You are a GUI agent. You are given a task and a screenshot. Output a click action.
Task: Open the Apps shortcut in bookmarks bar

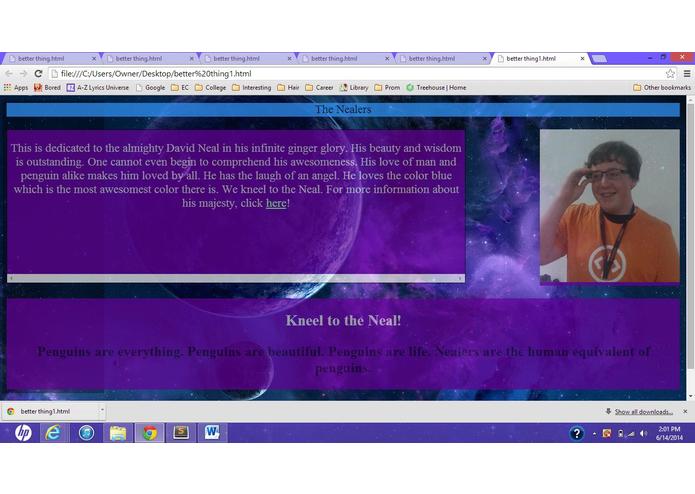pyautogui.click(x=16, y=88)
